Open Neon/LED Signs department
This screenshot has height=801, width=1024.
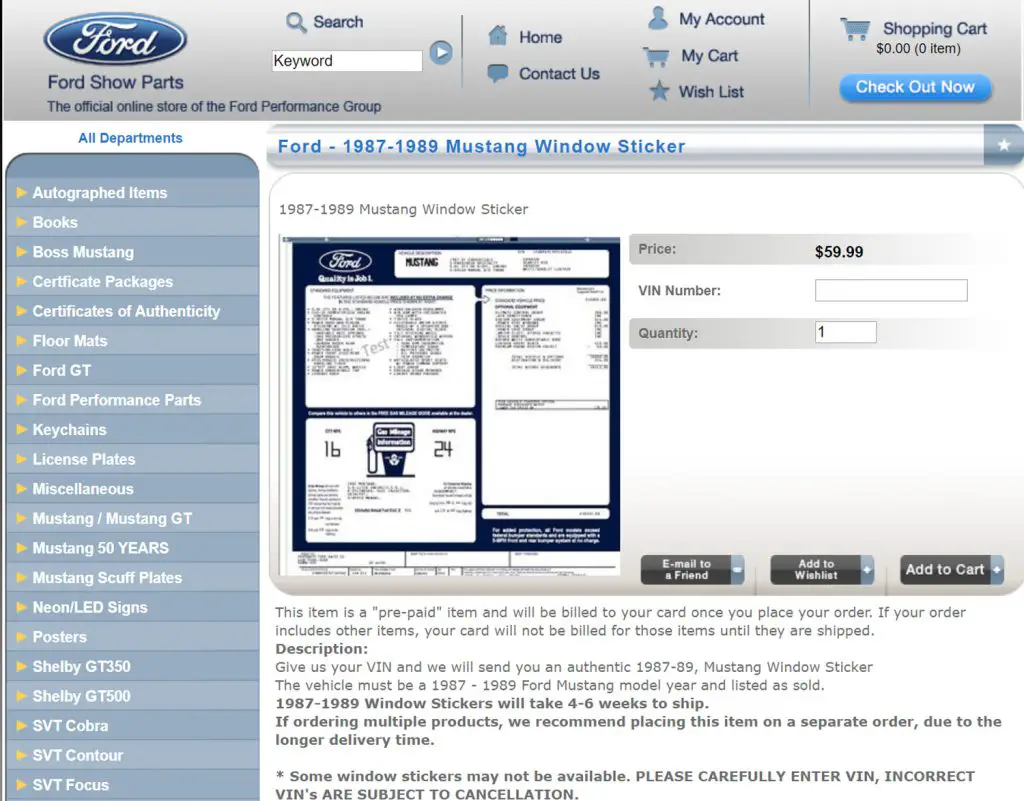pyautogui.click(x=90, y=607)
